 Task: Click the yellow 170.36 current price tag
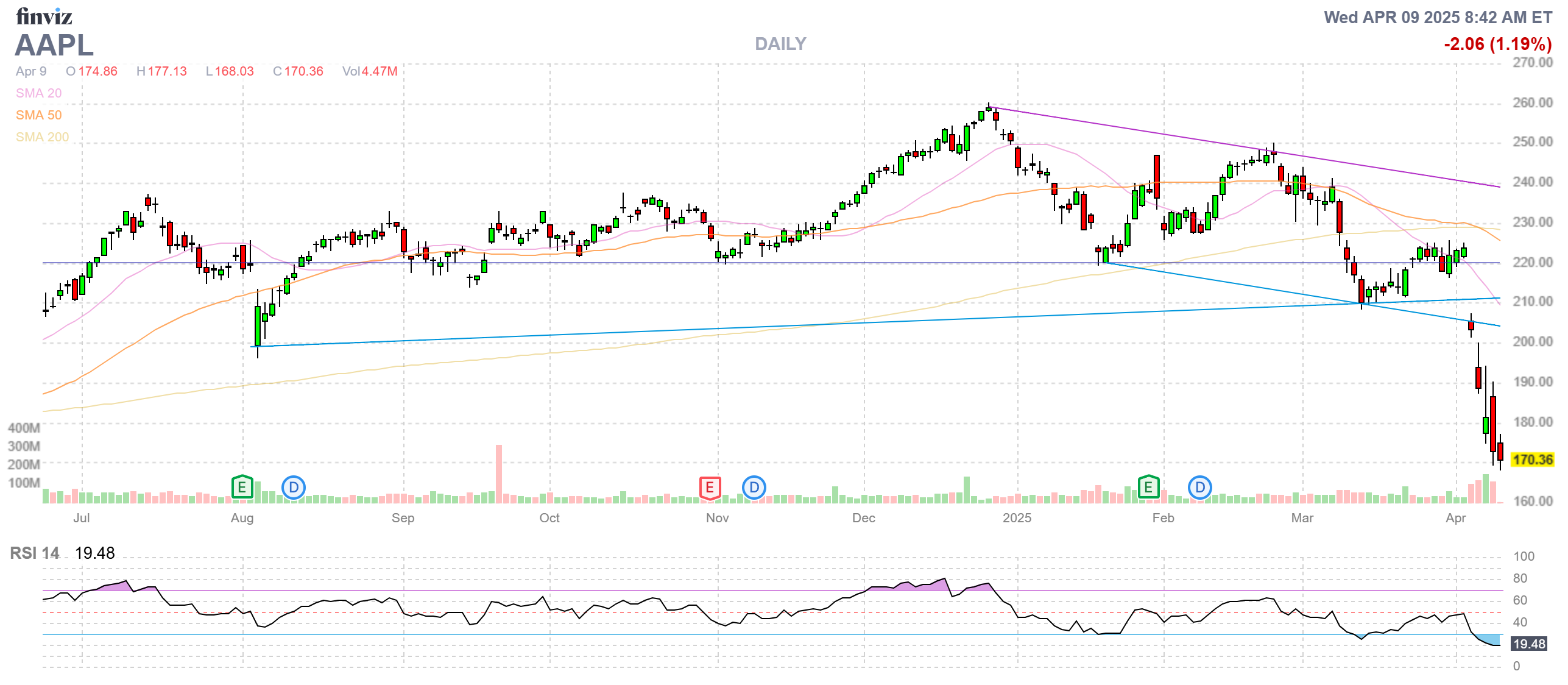(1533, 460)
